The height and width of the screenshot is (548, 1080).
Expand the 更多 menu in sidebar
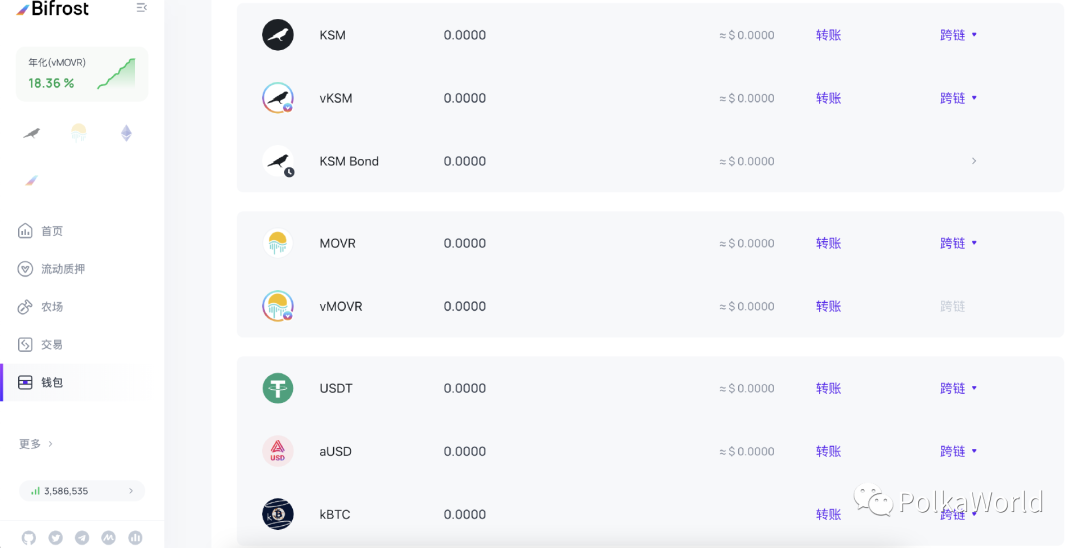[36, 444]
